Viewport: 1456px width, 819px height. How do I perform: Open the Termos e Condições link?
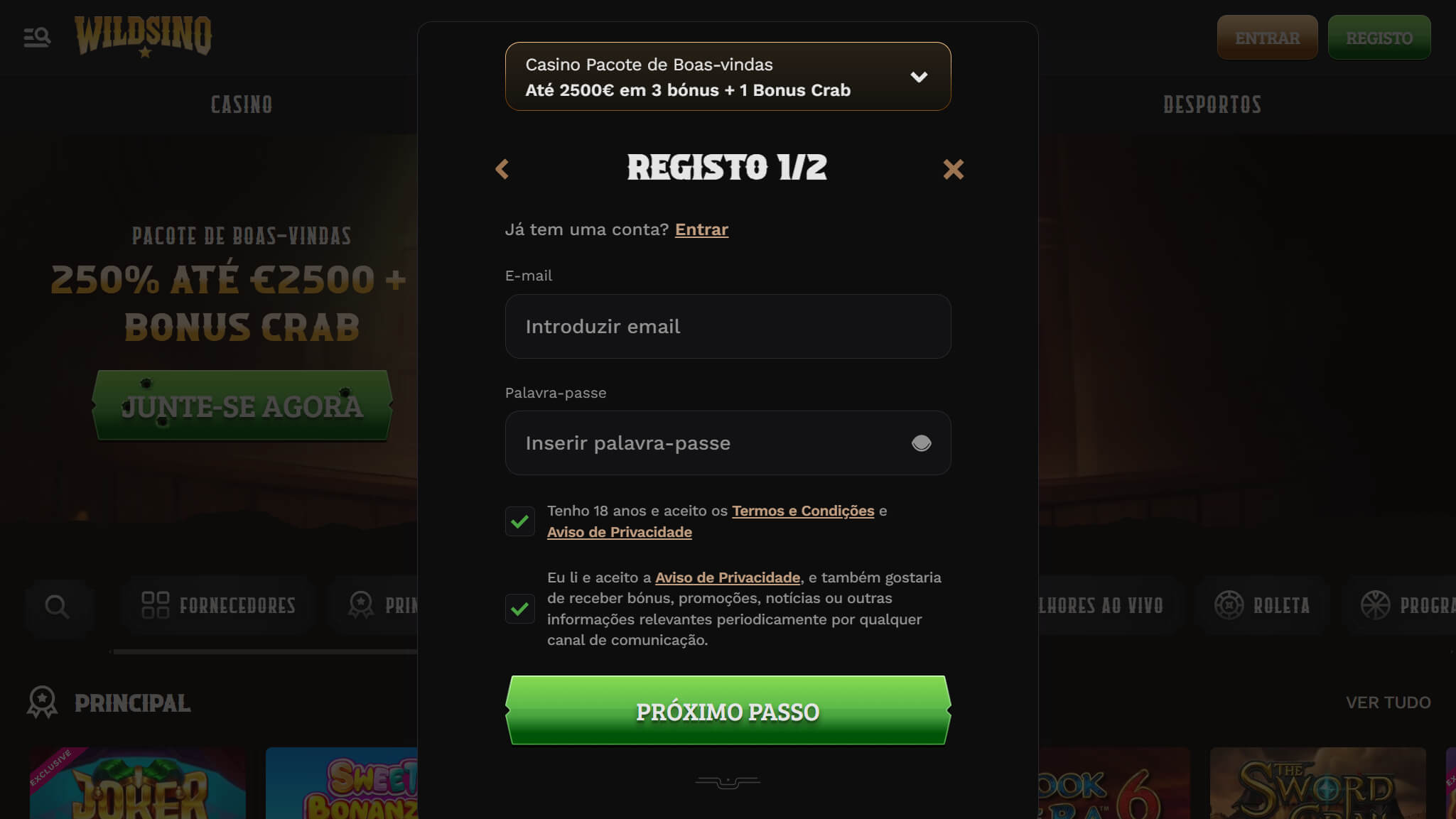tap(803, 511)
